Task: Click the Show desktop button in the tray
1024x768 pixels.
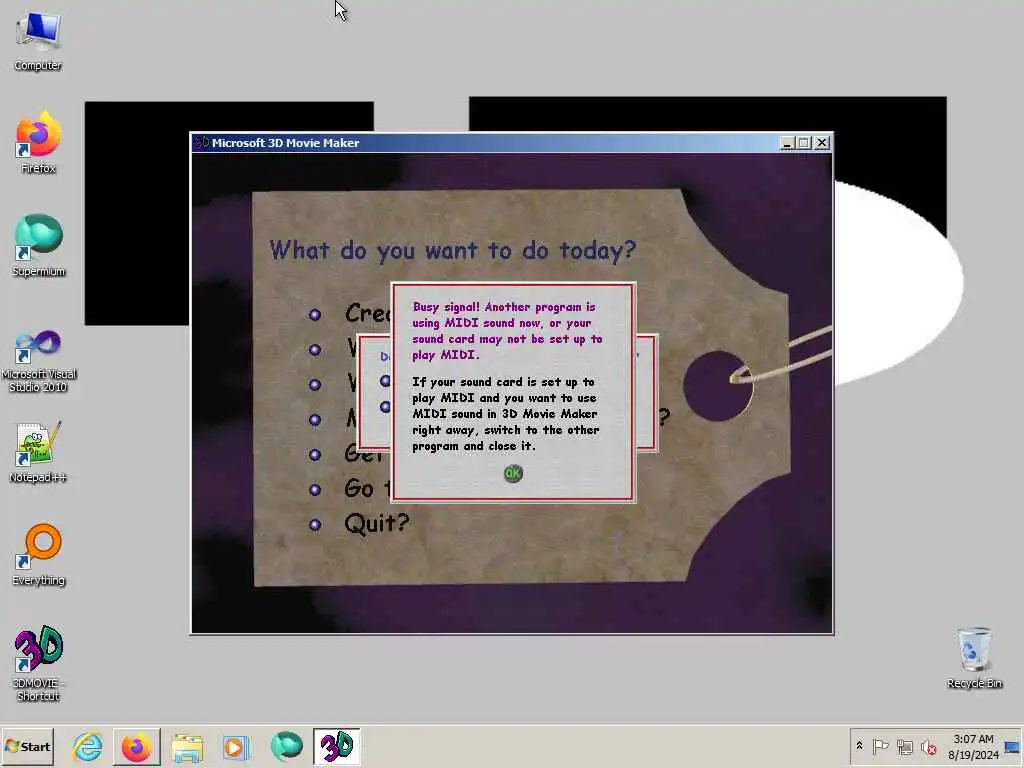Action: (x=1013, y=746)
